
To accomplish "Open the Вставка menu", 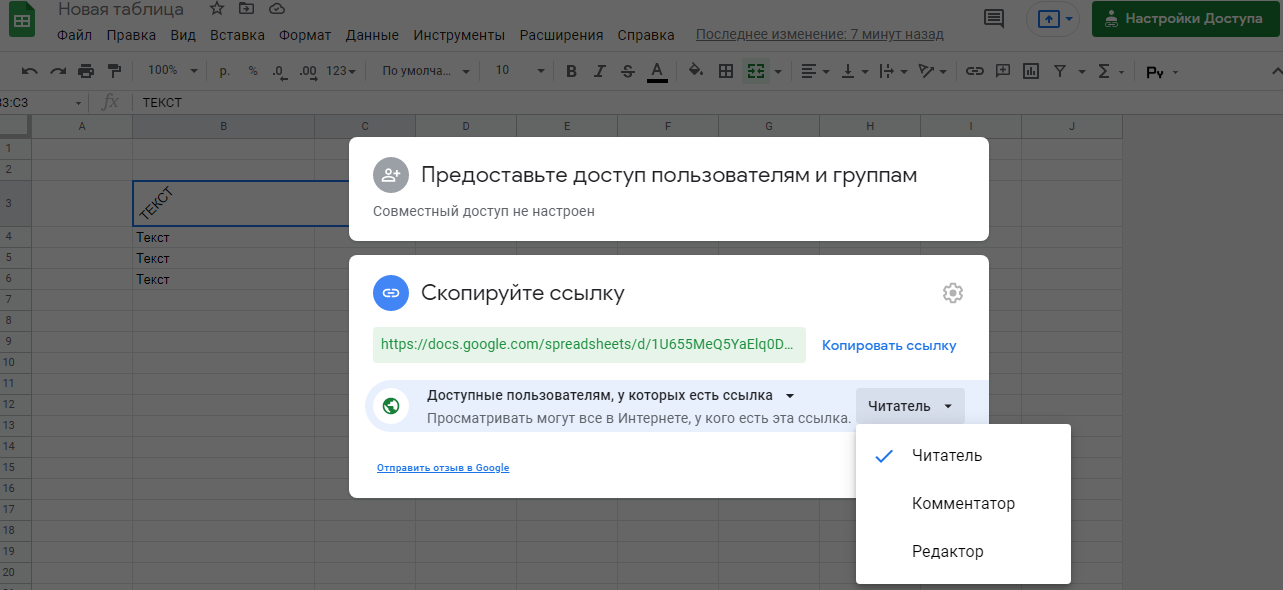I will [237, 35].
